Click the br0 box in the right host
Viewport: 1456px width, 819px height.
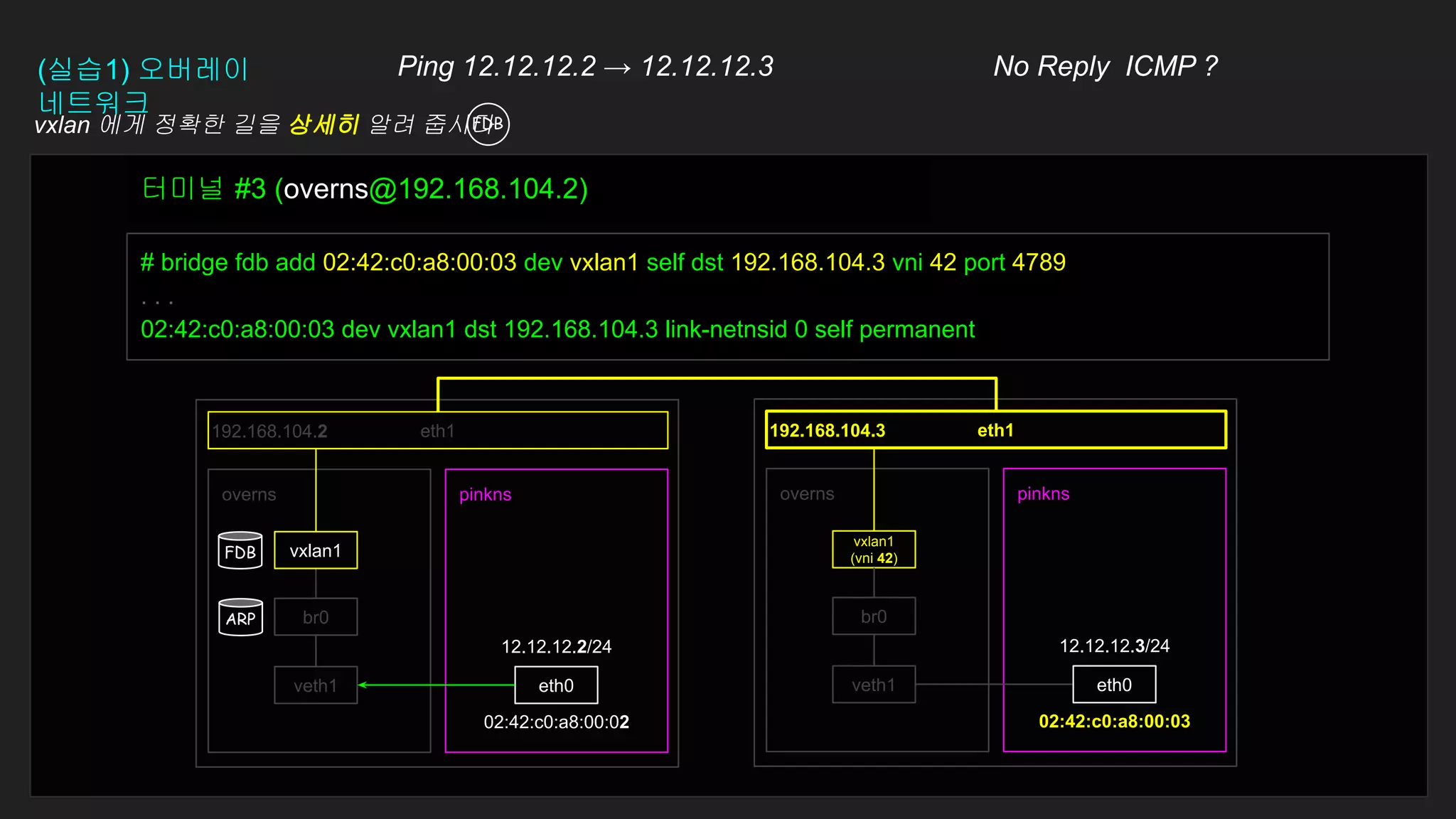[x=874, y=616]
